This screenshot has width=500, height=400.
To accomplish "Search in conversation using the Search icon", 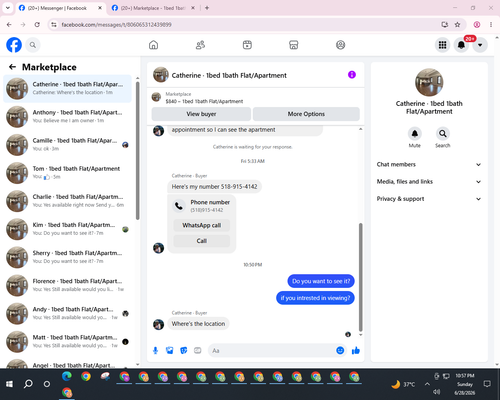I will click(x=443, y=134).
